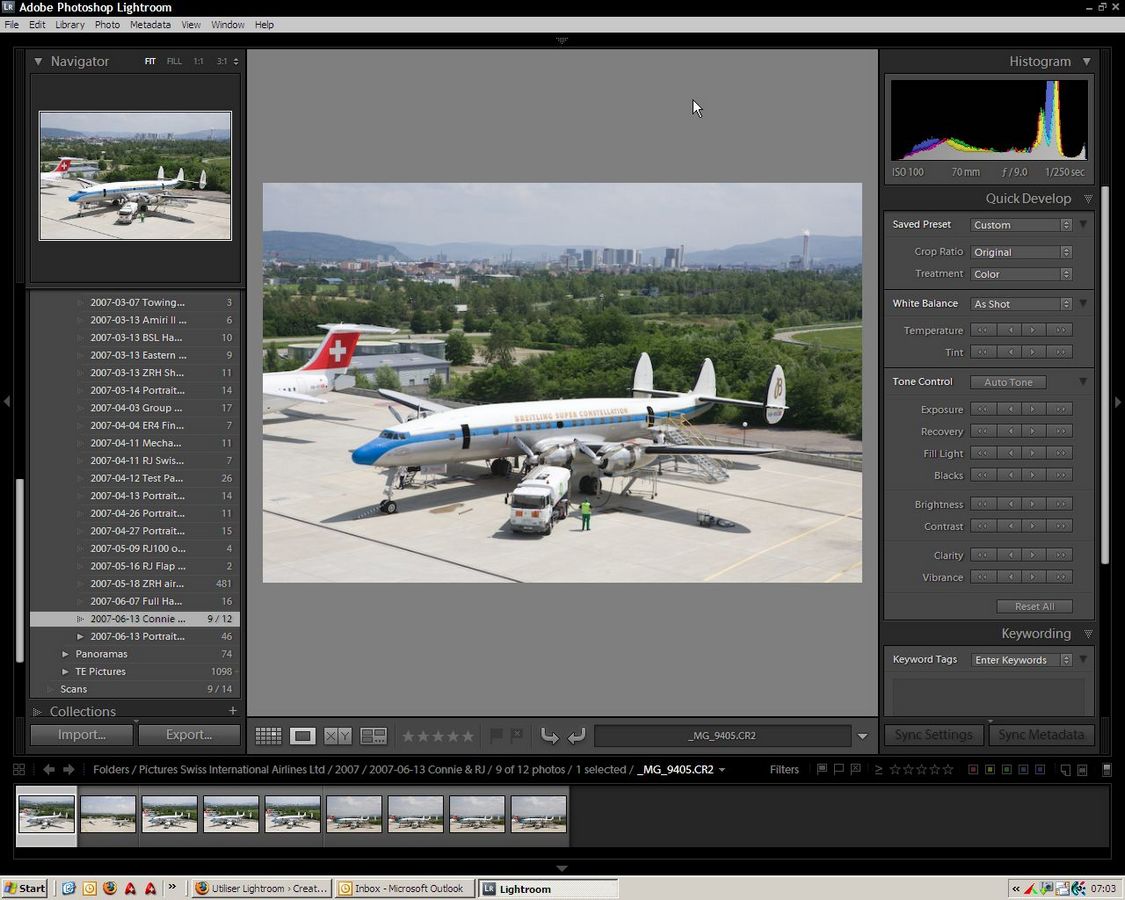Open the Saved Preset dropdown
The height and width of the screenshot is (900, 1125).
tap(1022, 225)
